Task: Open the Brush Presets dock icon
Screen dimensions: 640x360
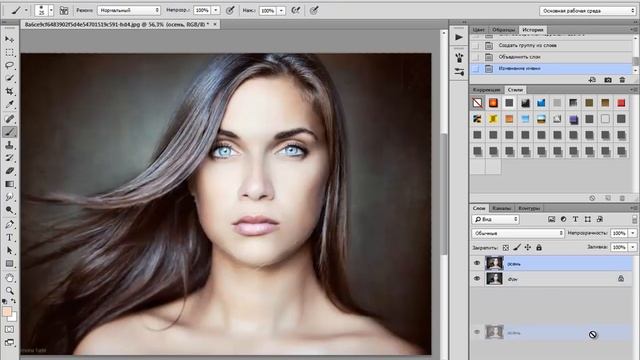Action: [x=459, y=72]
